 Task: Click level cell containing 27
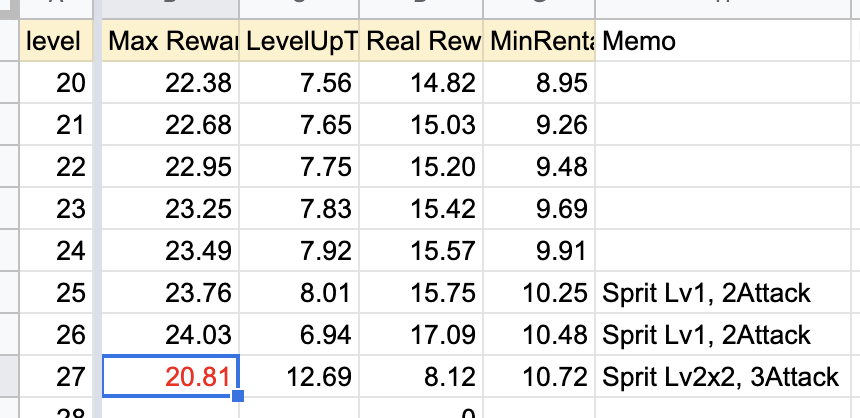(x=56, y=376)
